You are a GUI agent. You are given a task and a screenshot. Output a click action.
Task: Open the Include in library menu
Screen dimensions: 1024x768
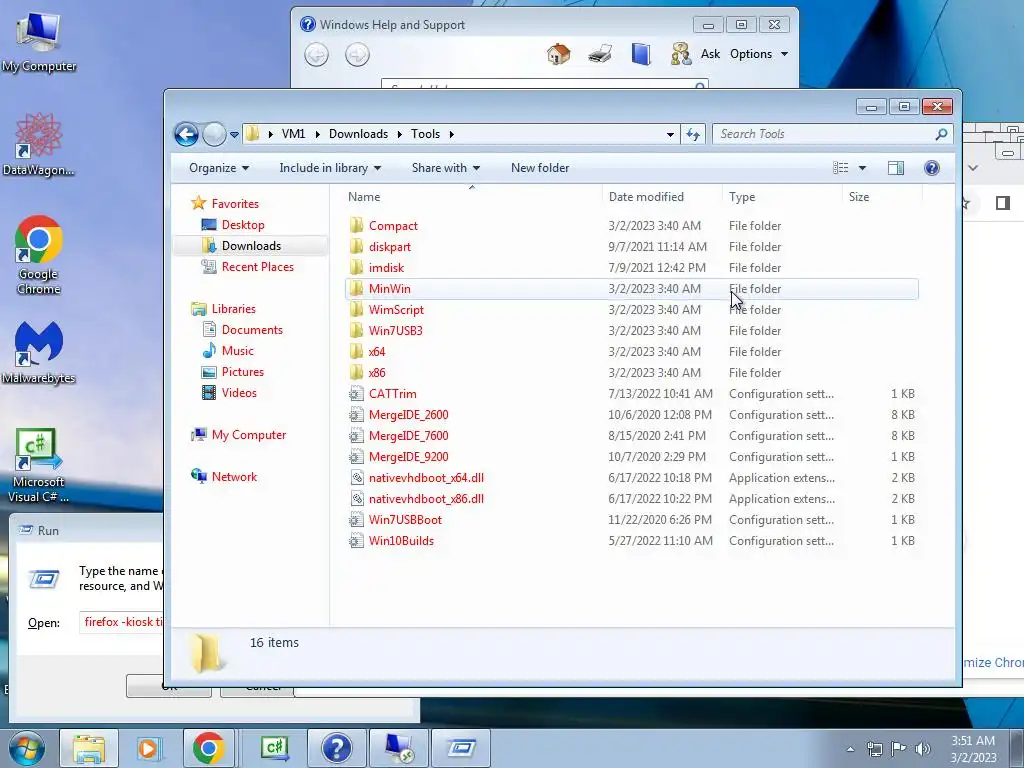pyautogui.click(x=330, y=168)
